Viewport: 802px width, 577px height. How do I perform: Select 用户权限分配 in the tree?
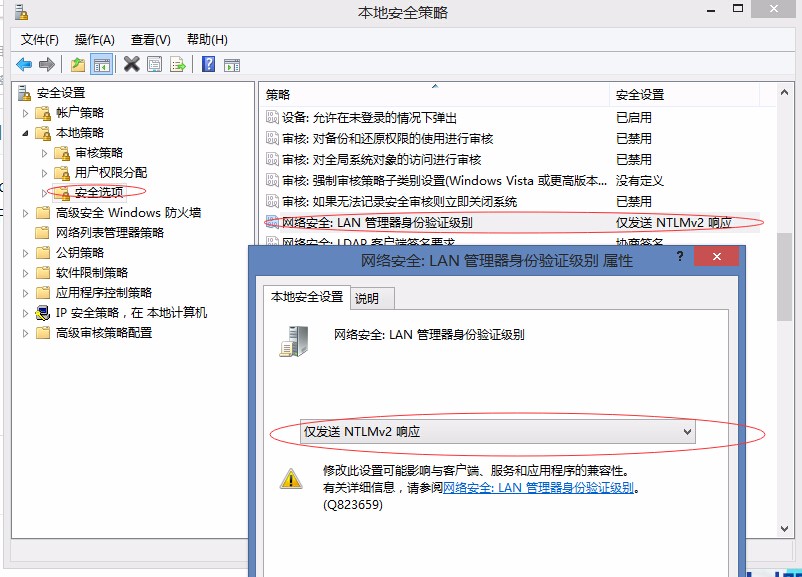click(x=110, y=172)
